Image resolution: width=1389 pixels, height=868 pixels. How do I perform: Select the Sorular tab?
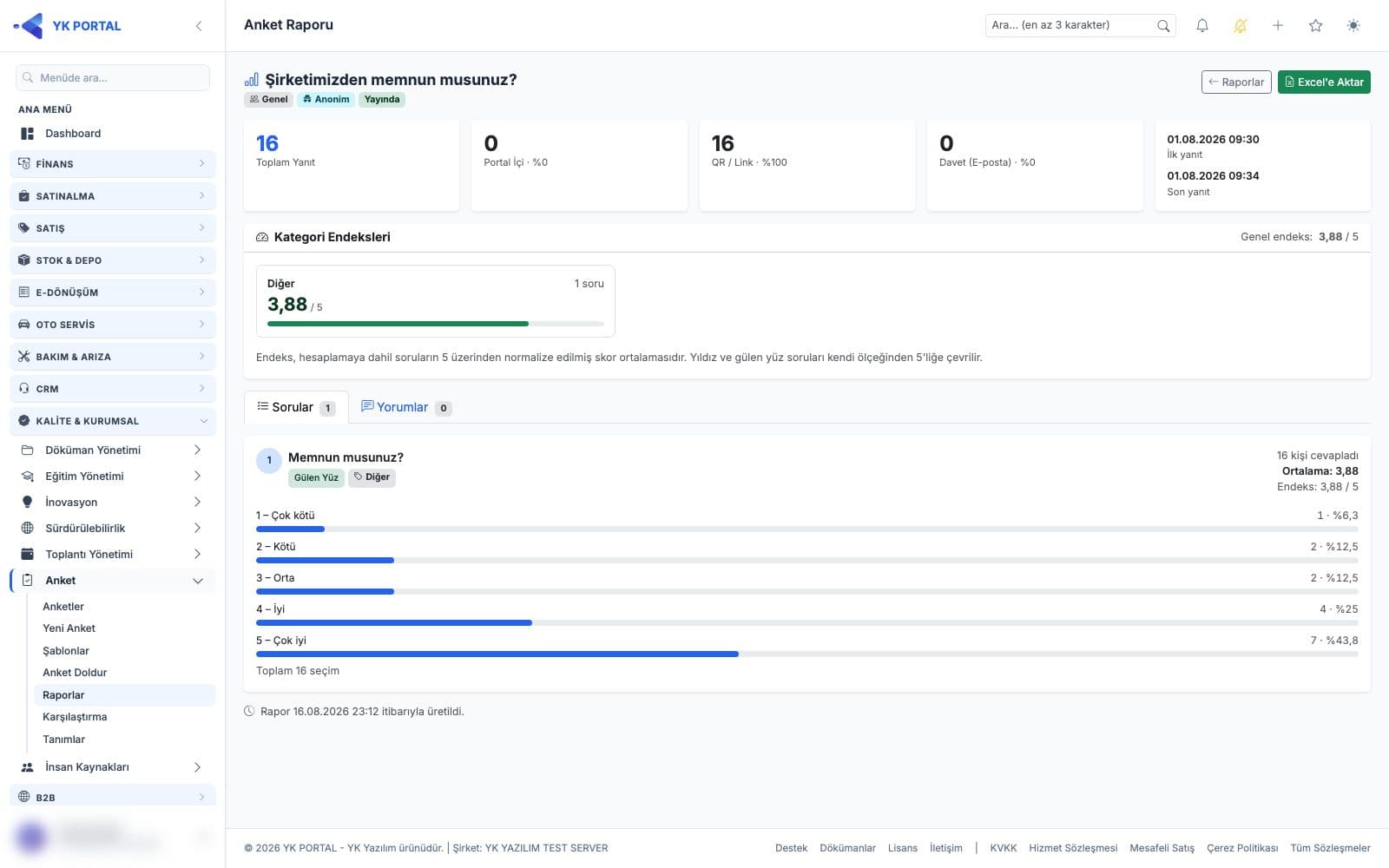click(296, 407)
